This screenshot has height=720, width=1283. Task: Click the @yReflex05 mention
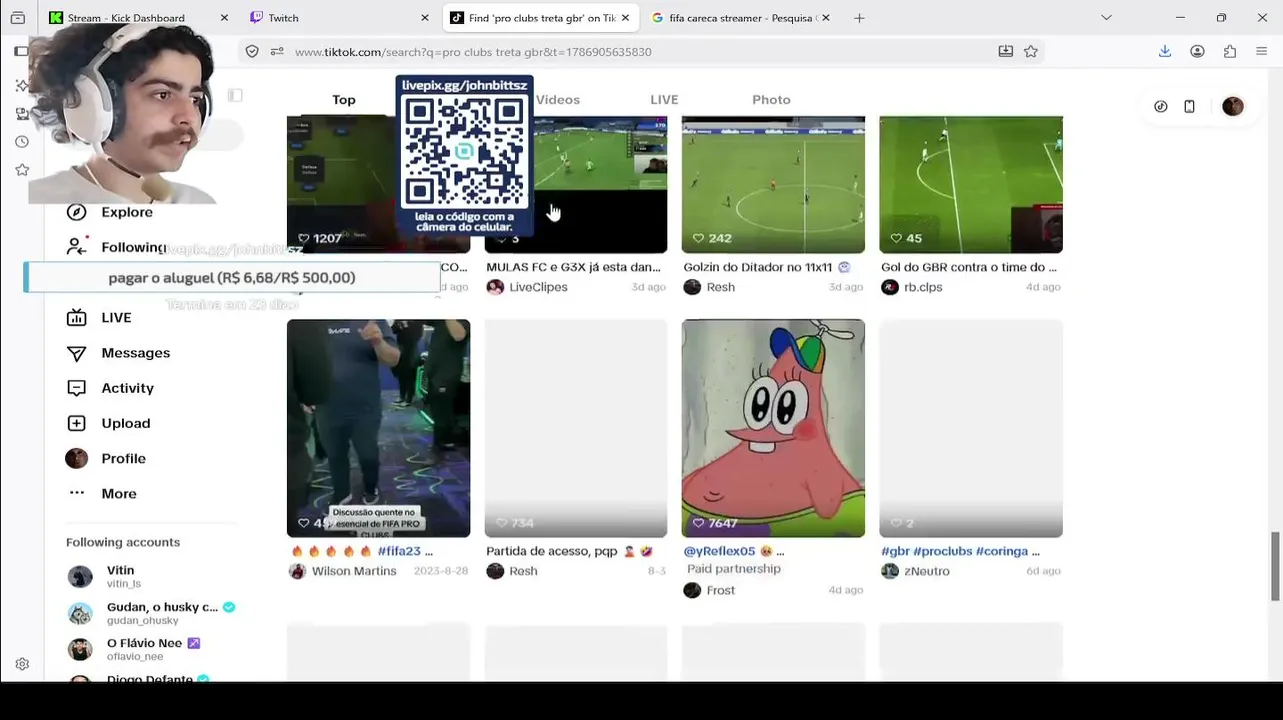pyautogui.click(x=719, y=551)
